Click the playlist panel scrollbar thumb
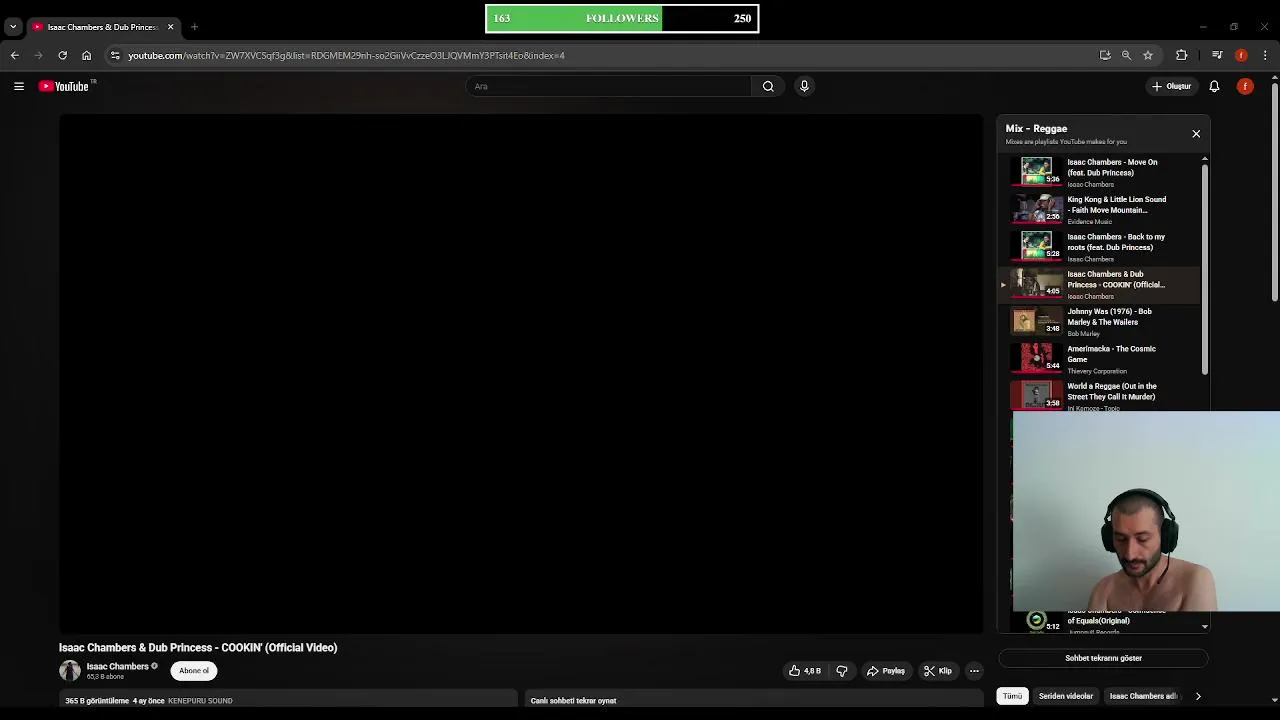This screenshot has height=720, width=1280. (x=1204, y=270)
